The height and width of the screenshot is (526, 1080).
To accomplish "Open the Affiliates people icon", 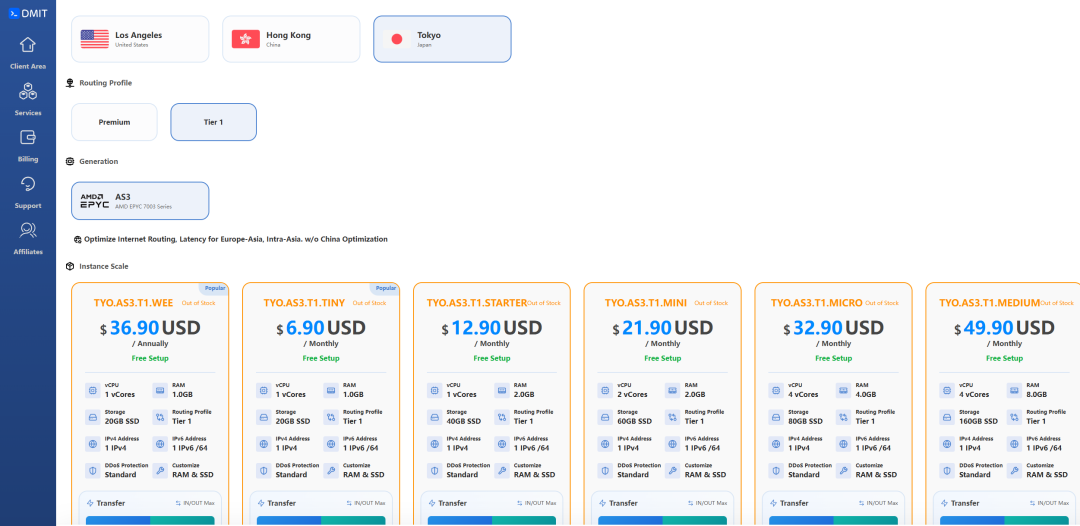I will pyautogui.click(x=28, y=230).
